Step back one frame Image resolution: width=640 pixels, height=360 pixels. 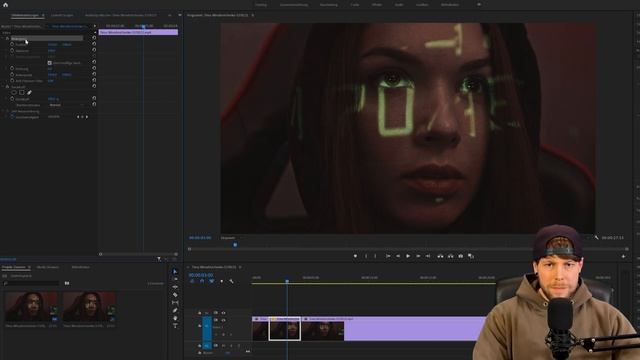coord(398,256)
